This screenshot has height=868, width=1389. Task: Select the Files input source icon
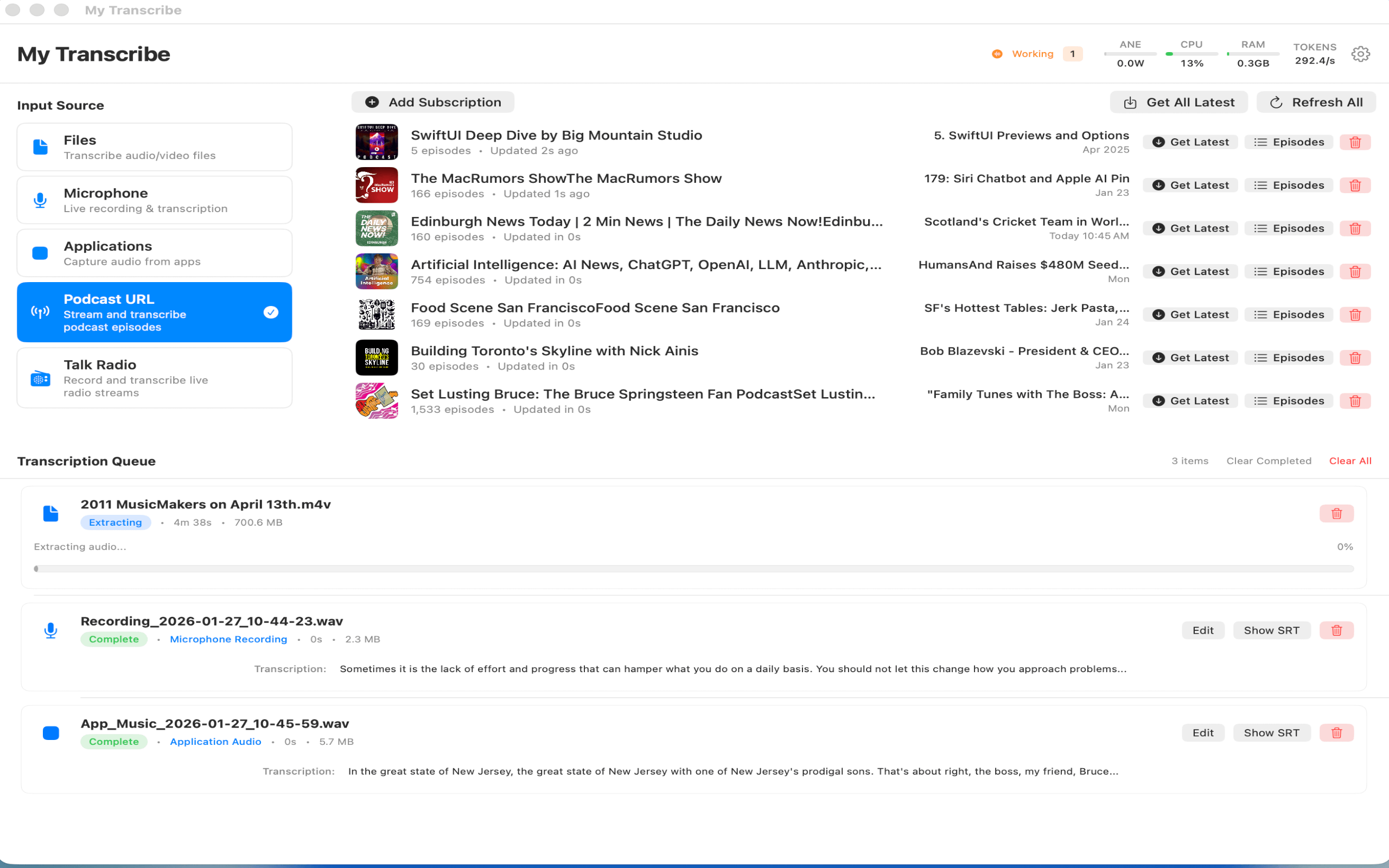40,146
